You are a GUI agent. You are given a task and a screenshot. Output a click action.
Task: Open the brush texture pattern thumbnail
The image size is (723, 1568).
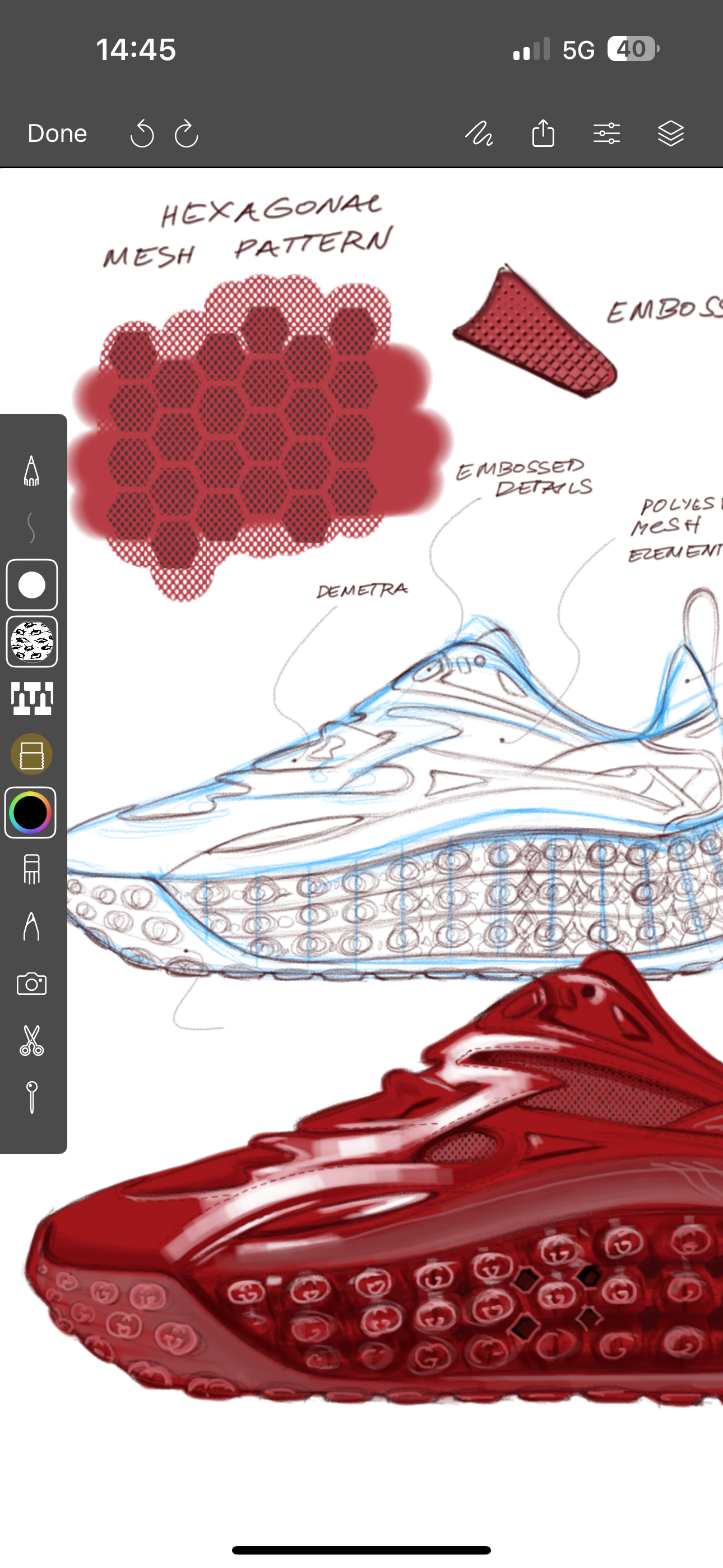click(33, 642)
